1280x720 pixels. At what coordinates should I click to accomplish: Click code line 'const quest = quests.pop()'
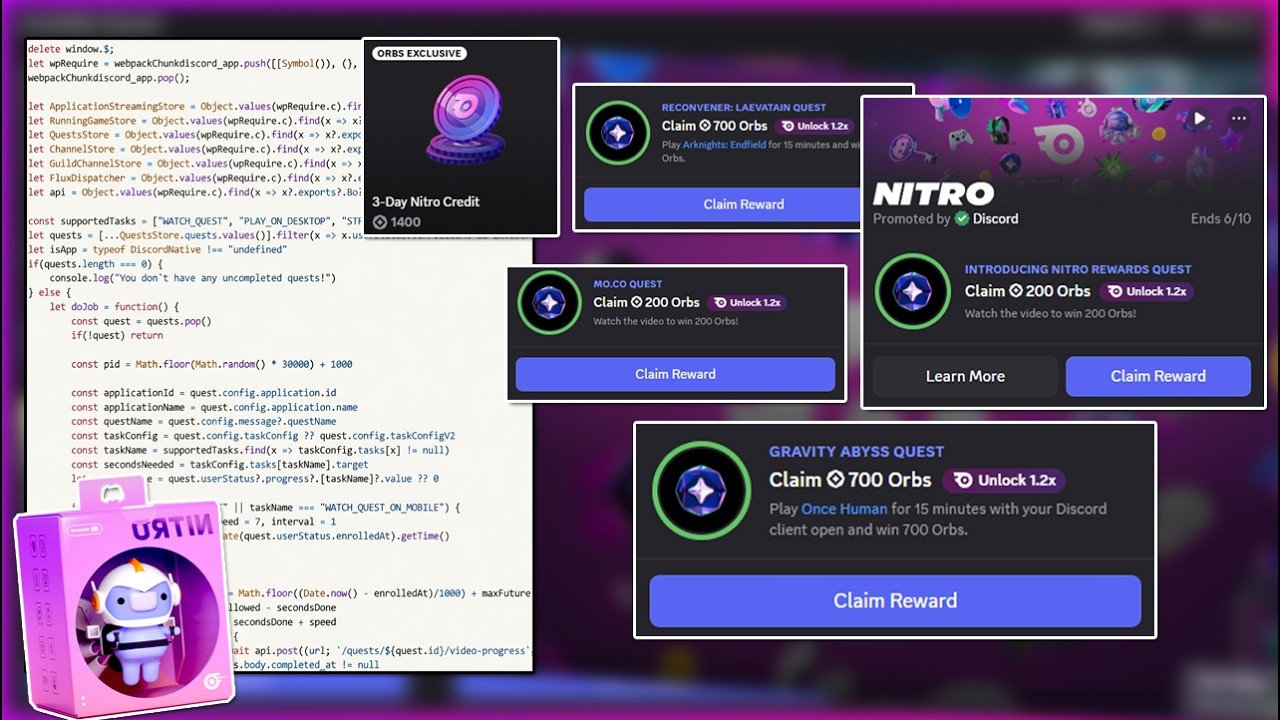(x=141, y=321)
